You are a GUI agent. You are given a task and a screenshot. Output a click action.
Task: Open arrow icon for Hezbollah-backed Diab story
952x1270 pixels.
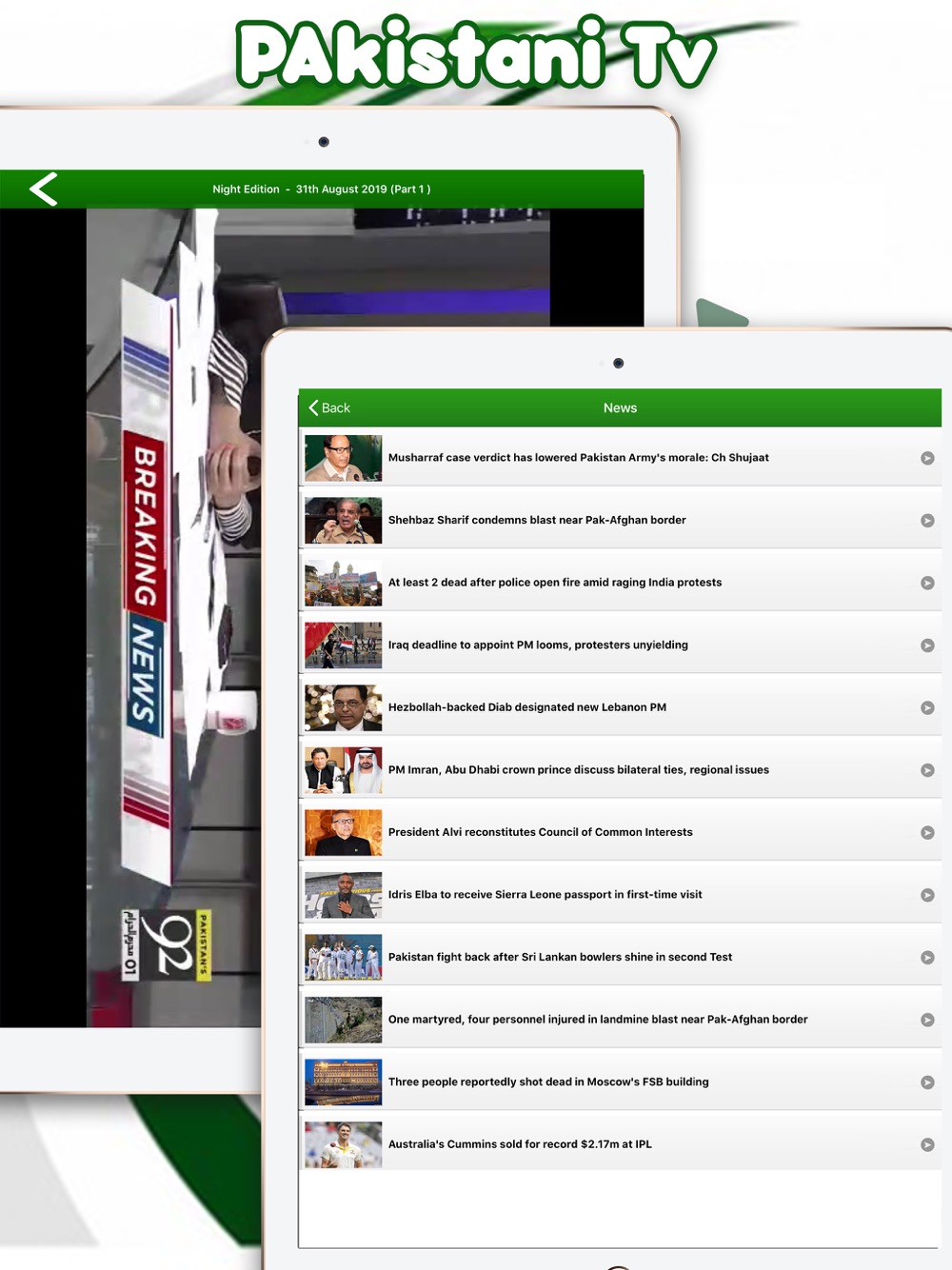(x=927, y=707)
